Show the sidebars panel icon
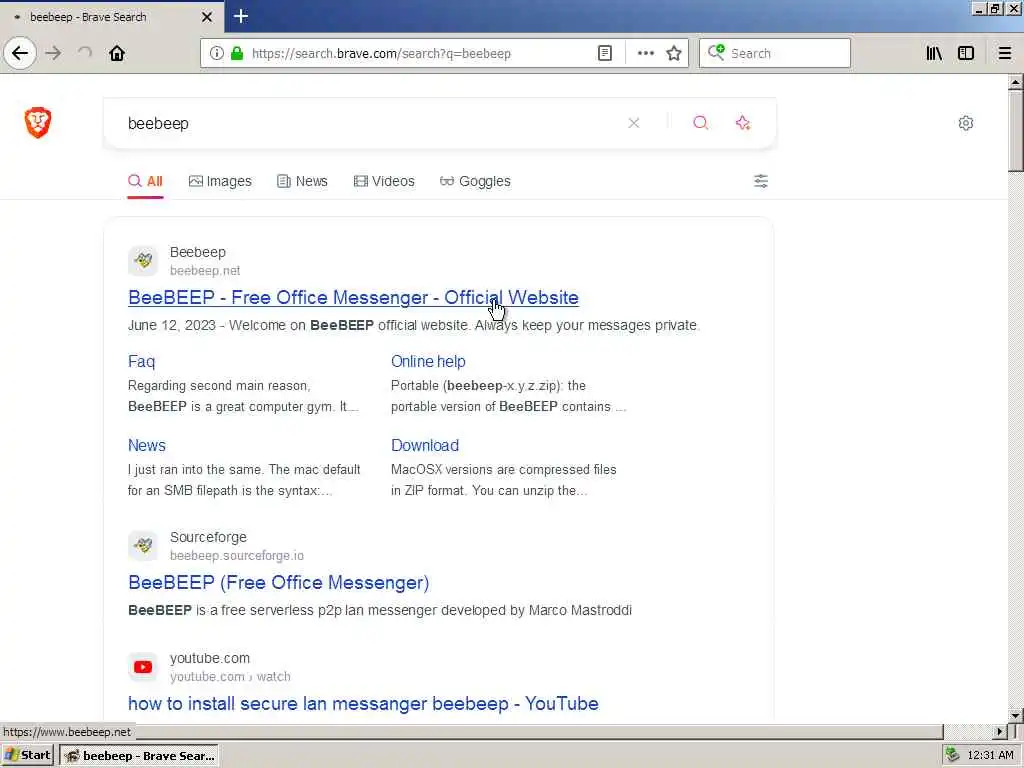This screenshot has height=768, width=1024. tap(966, 53)
